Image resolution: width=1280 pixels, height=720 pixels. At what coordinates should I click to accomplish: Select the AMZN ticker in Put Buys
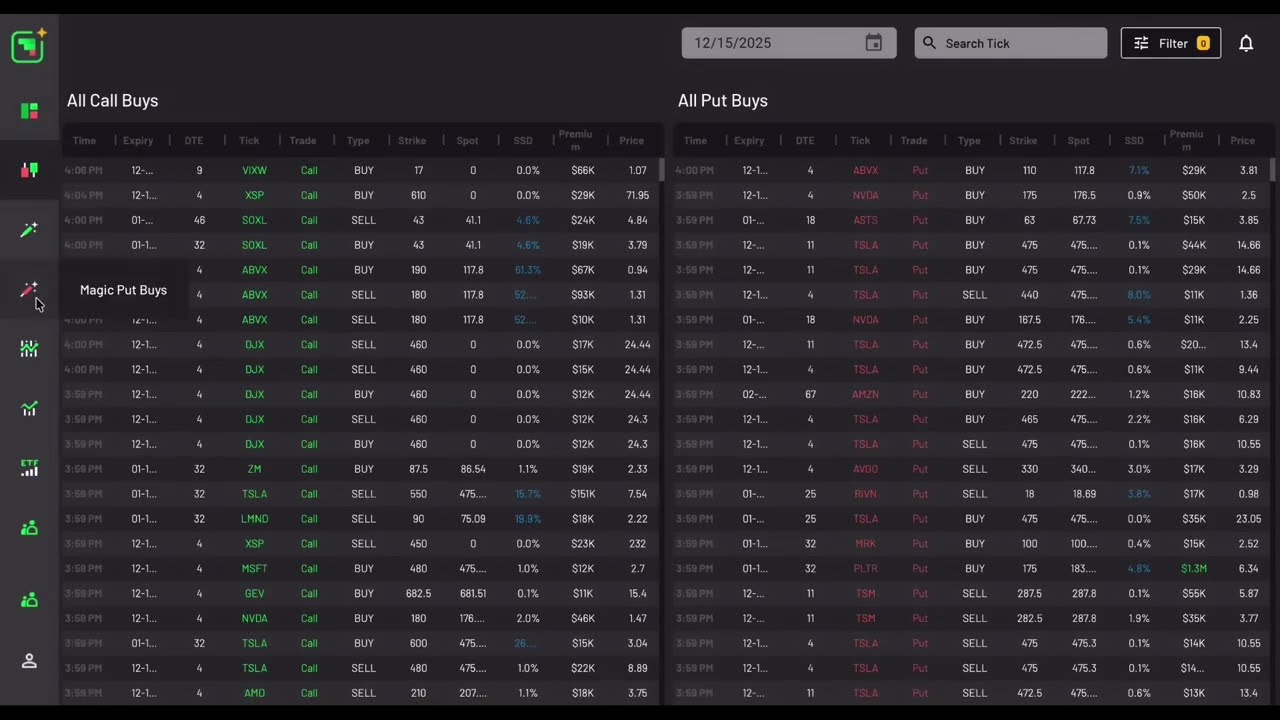click(x=866, y=394)
